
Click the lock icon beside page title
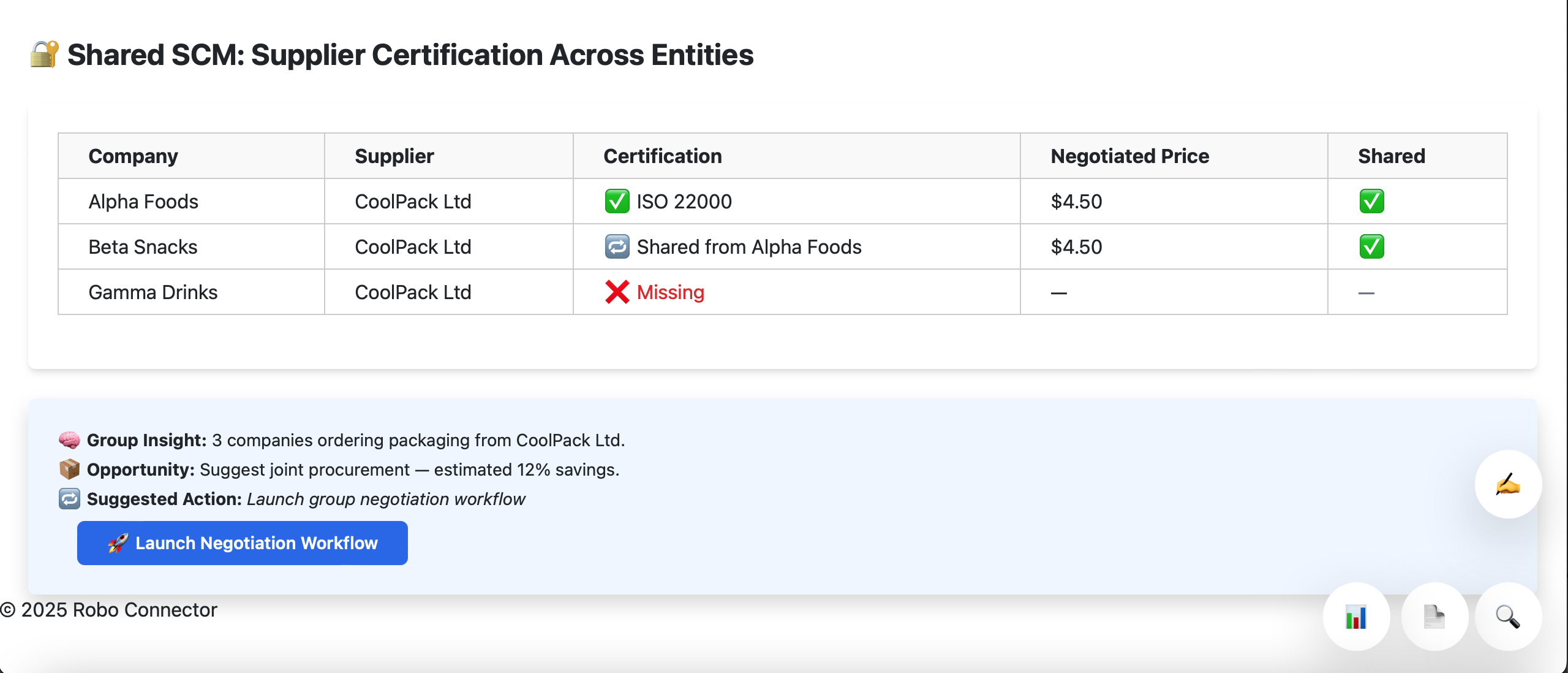(x=44, y=55)
